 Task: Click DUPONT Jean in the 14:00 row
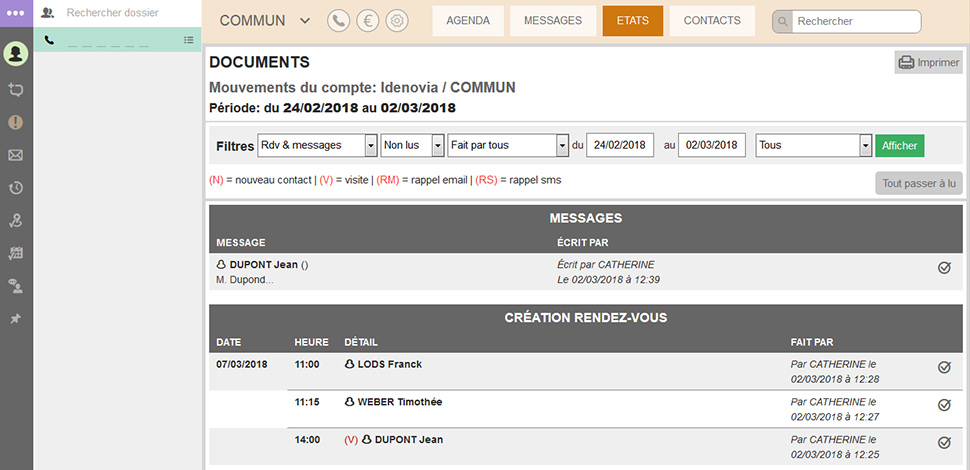coord(409,440)
